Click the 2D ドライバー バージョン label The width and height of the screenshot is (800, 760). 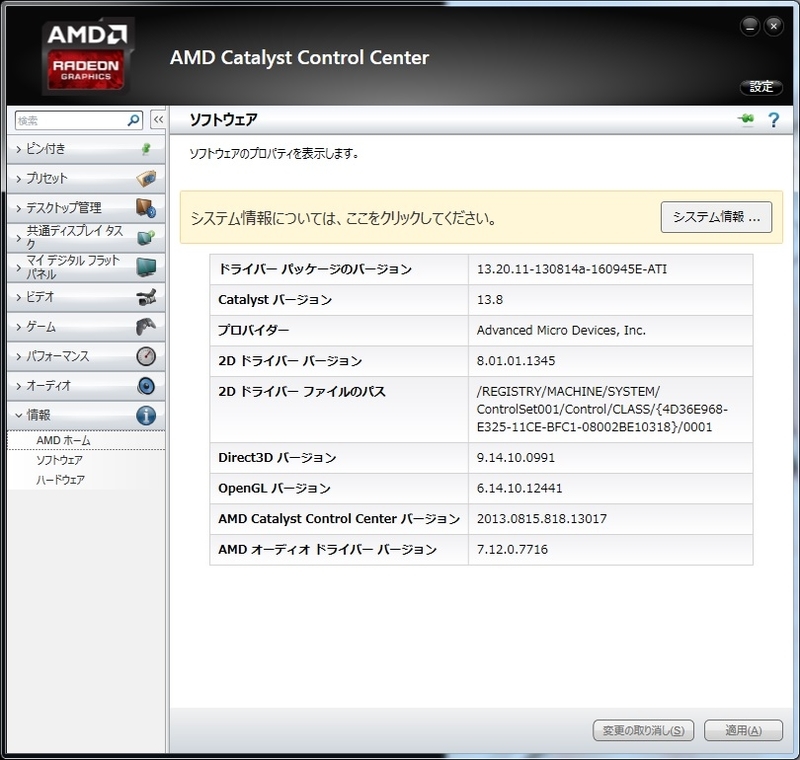[x=290, y=361]
